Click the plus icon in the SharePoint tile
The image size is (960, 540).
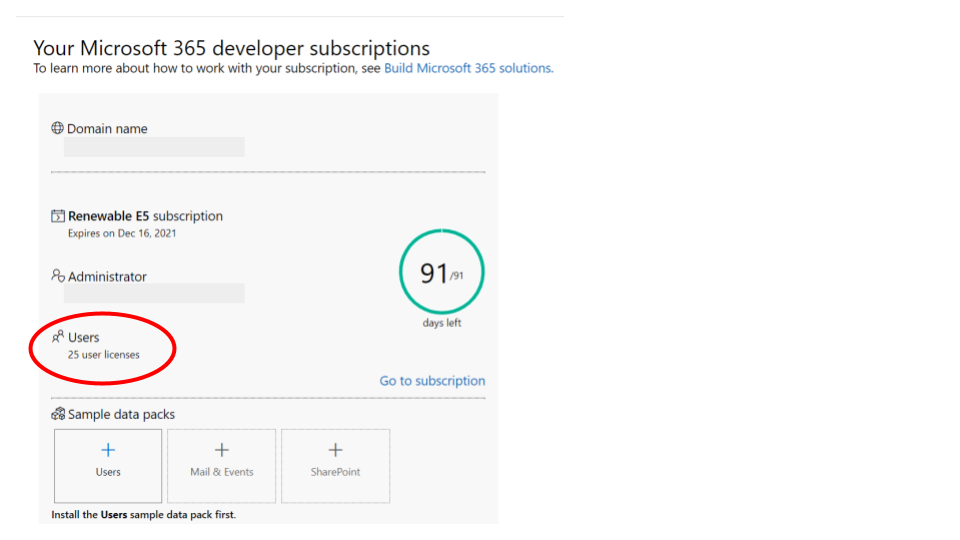(336, 450)
